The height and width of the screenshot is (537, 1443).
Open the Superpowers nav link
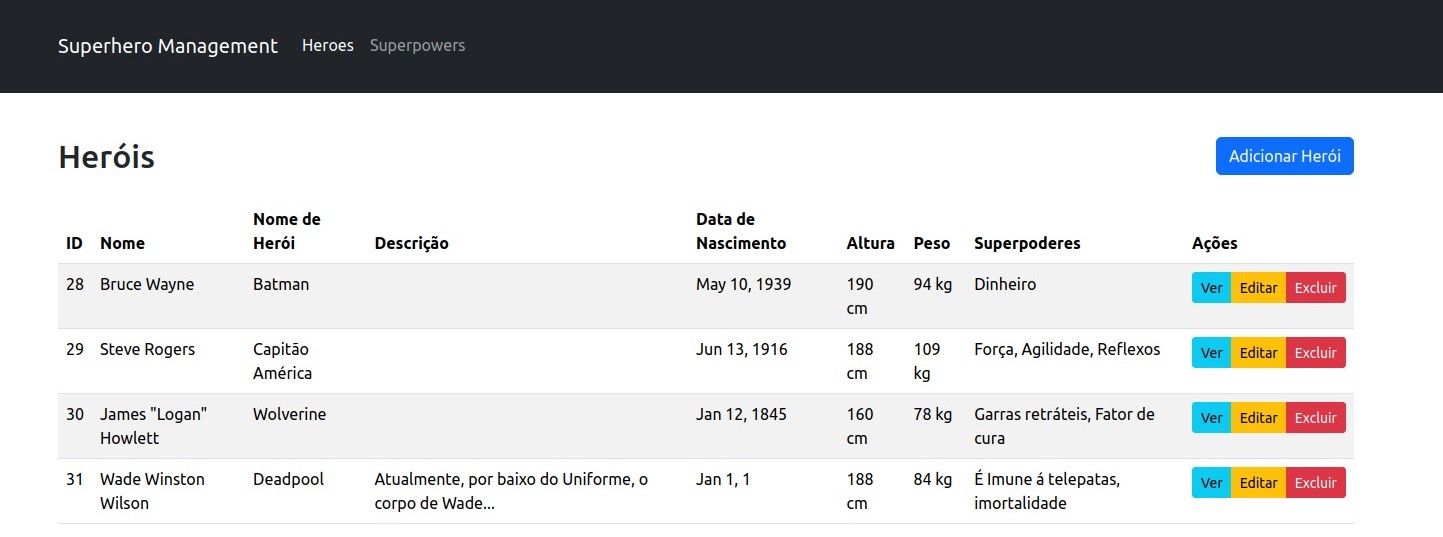click(x=417, y=45)
